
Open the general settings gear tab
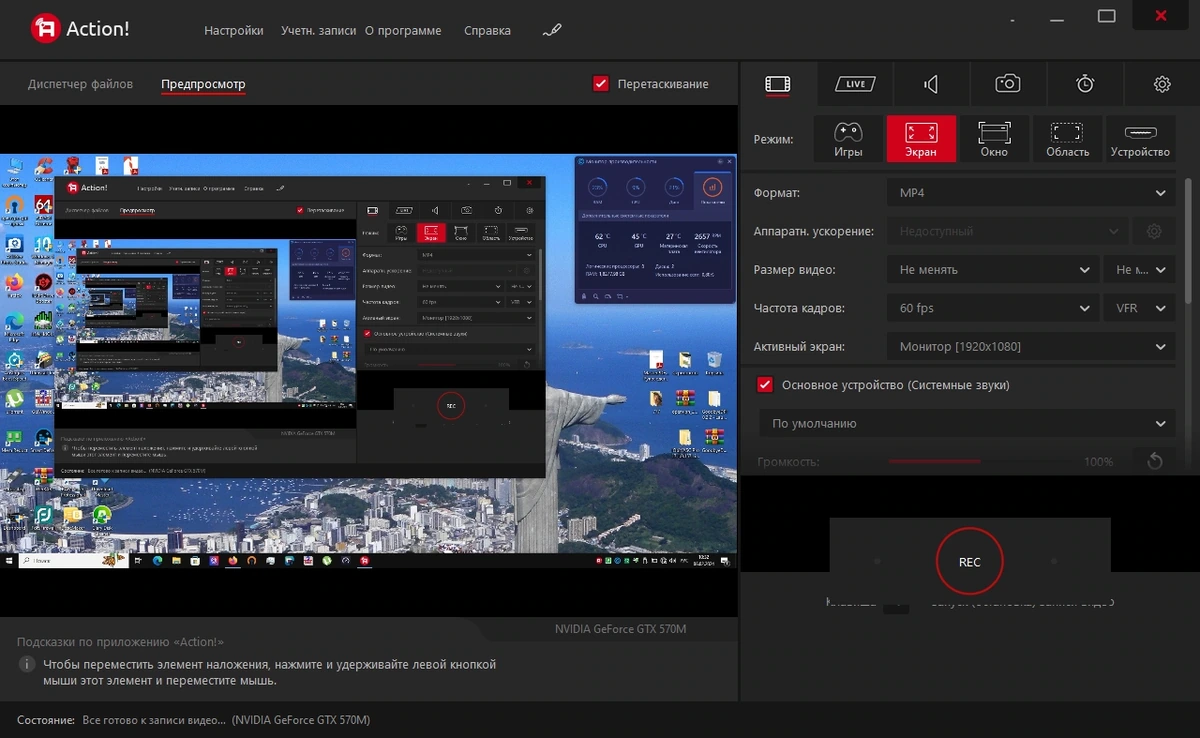coord(1162,84)
